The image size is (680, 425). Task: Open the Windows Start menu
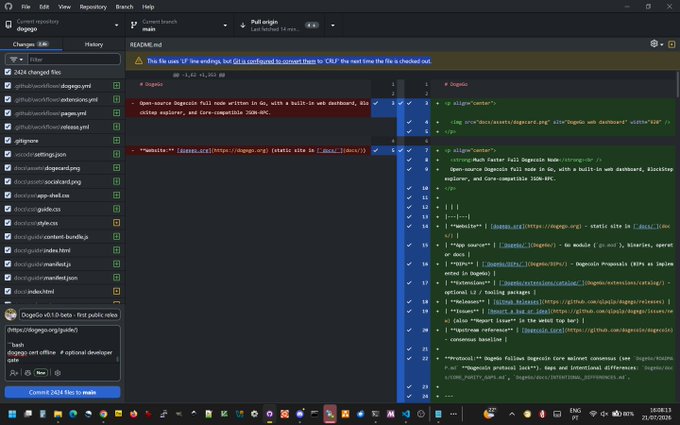[12, 414]
